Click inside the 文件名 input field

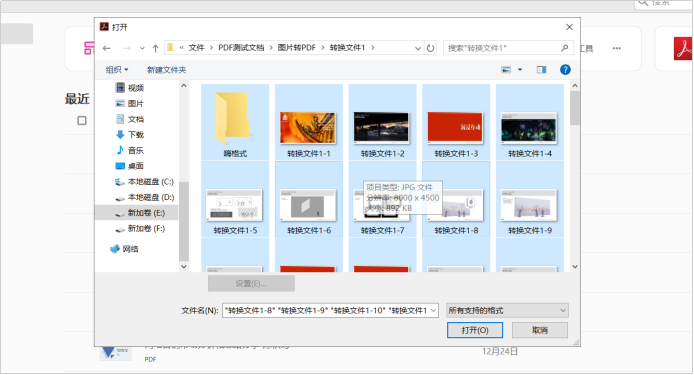point(326,310)
